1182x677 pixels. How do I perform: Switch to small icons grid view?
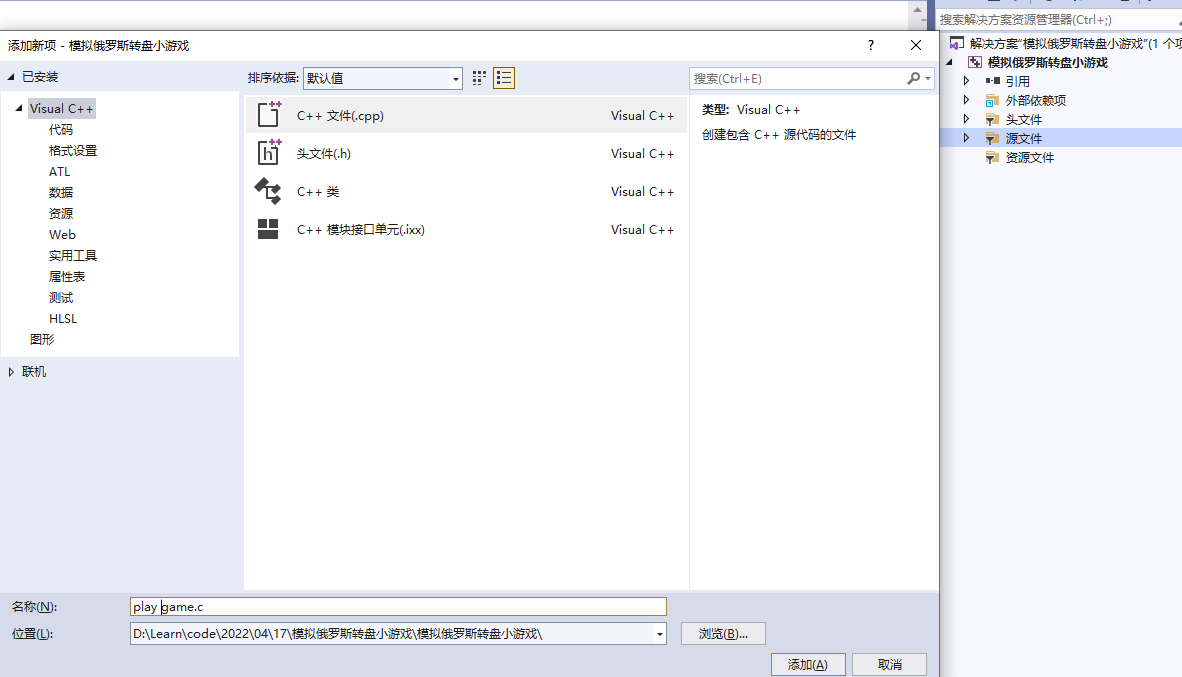coord(479,78)
